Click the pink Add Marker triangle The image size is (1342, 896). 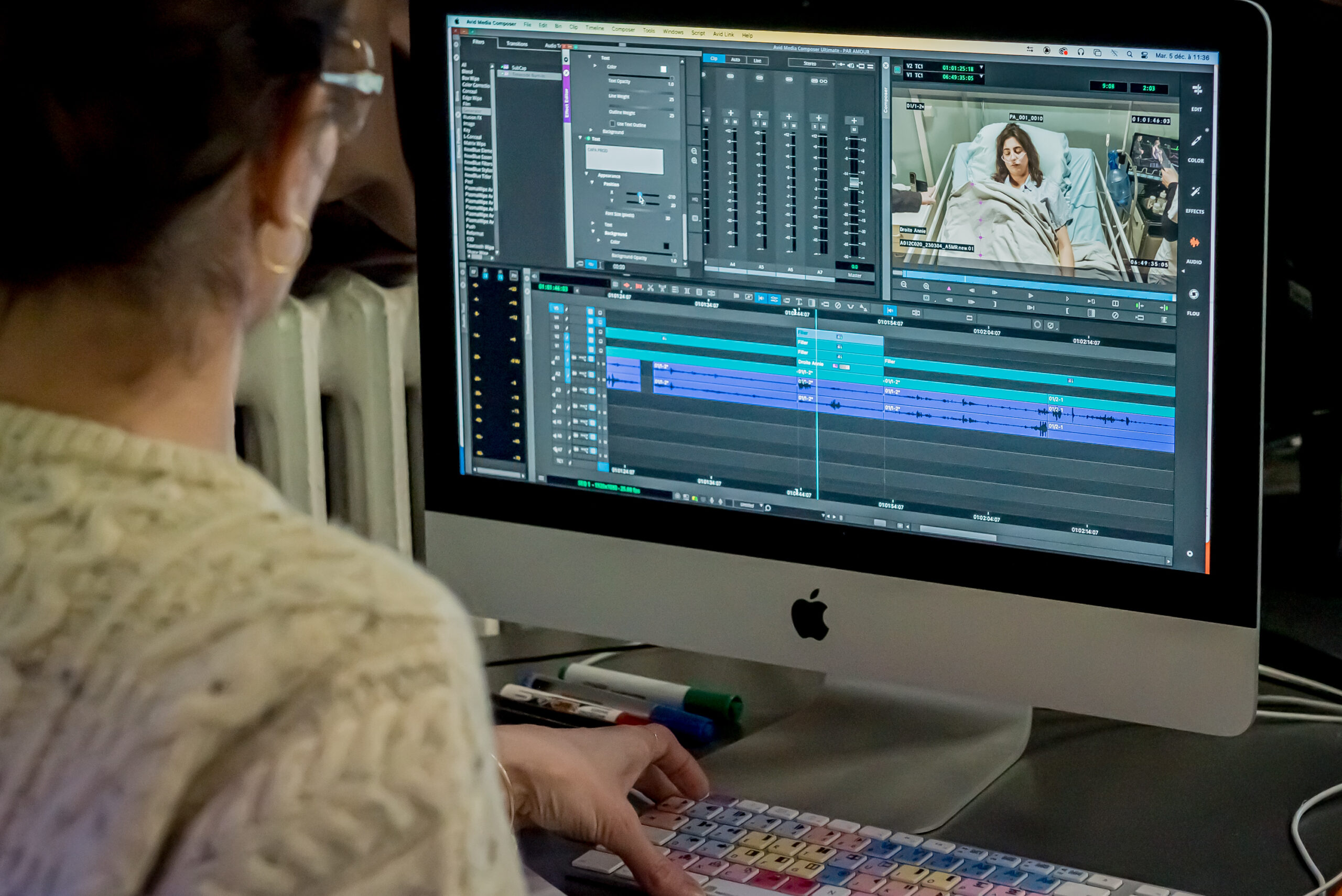949,289
